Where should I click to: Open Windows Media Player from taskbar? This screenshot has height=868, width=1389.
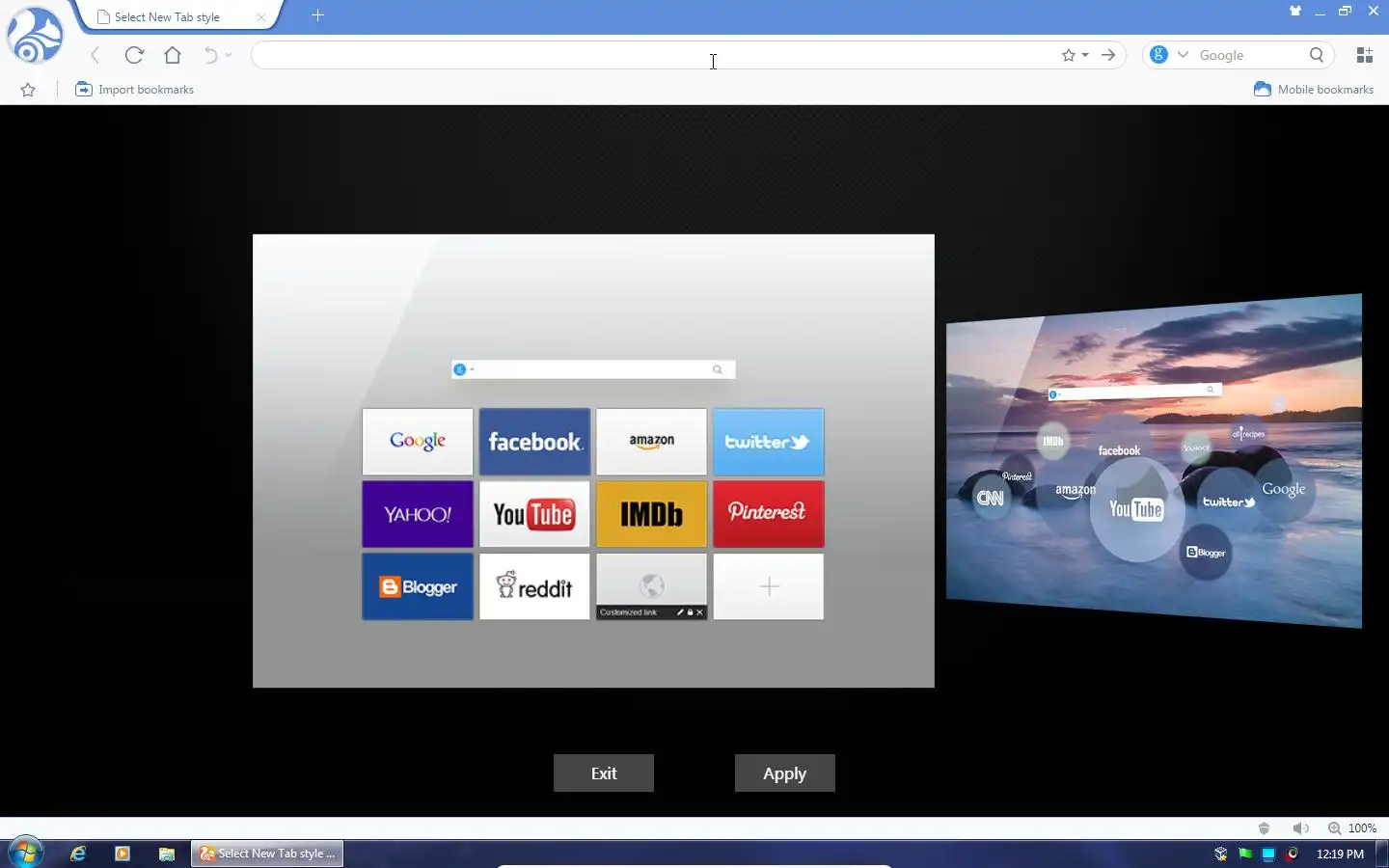click(x=123, y=854)
